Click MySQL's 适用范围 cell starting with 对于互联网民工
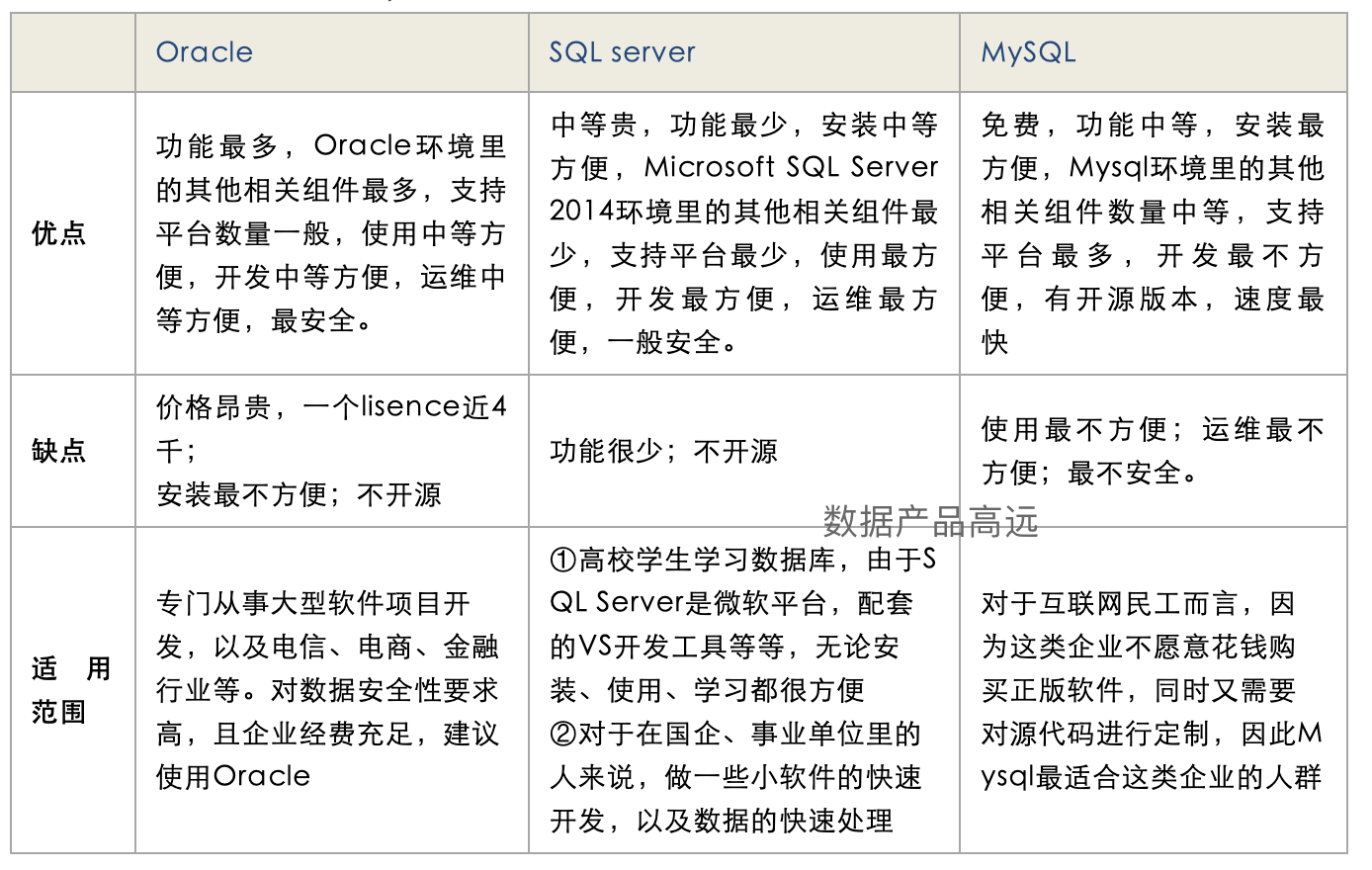 [x=1153, y=690]
